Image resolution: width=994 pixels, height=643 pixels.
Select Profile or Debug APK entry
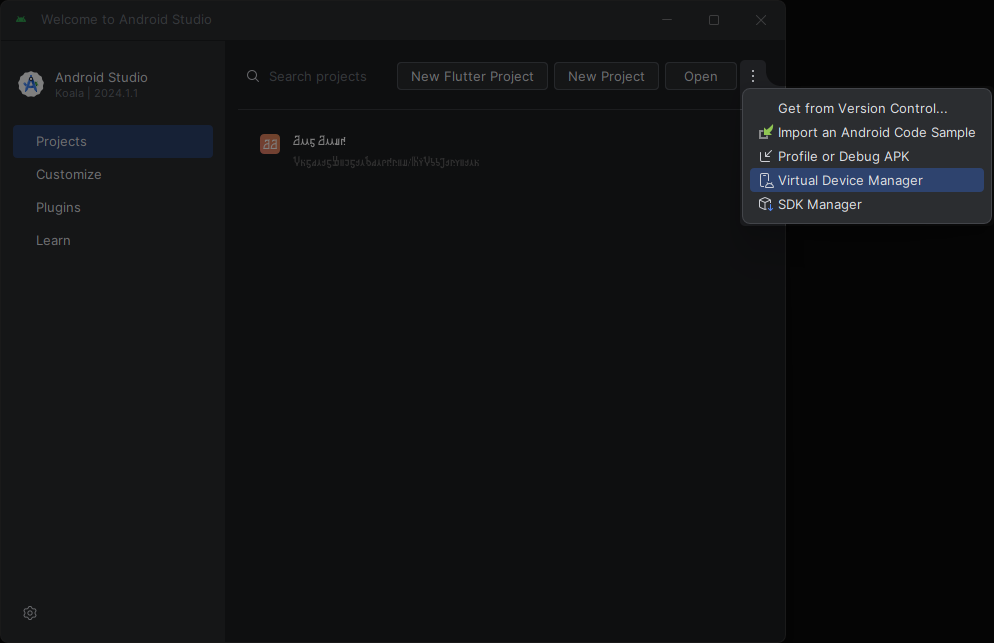(x=867, y=157)
